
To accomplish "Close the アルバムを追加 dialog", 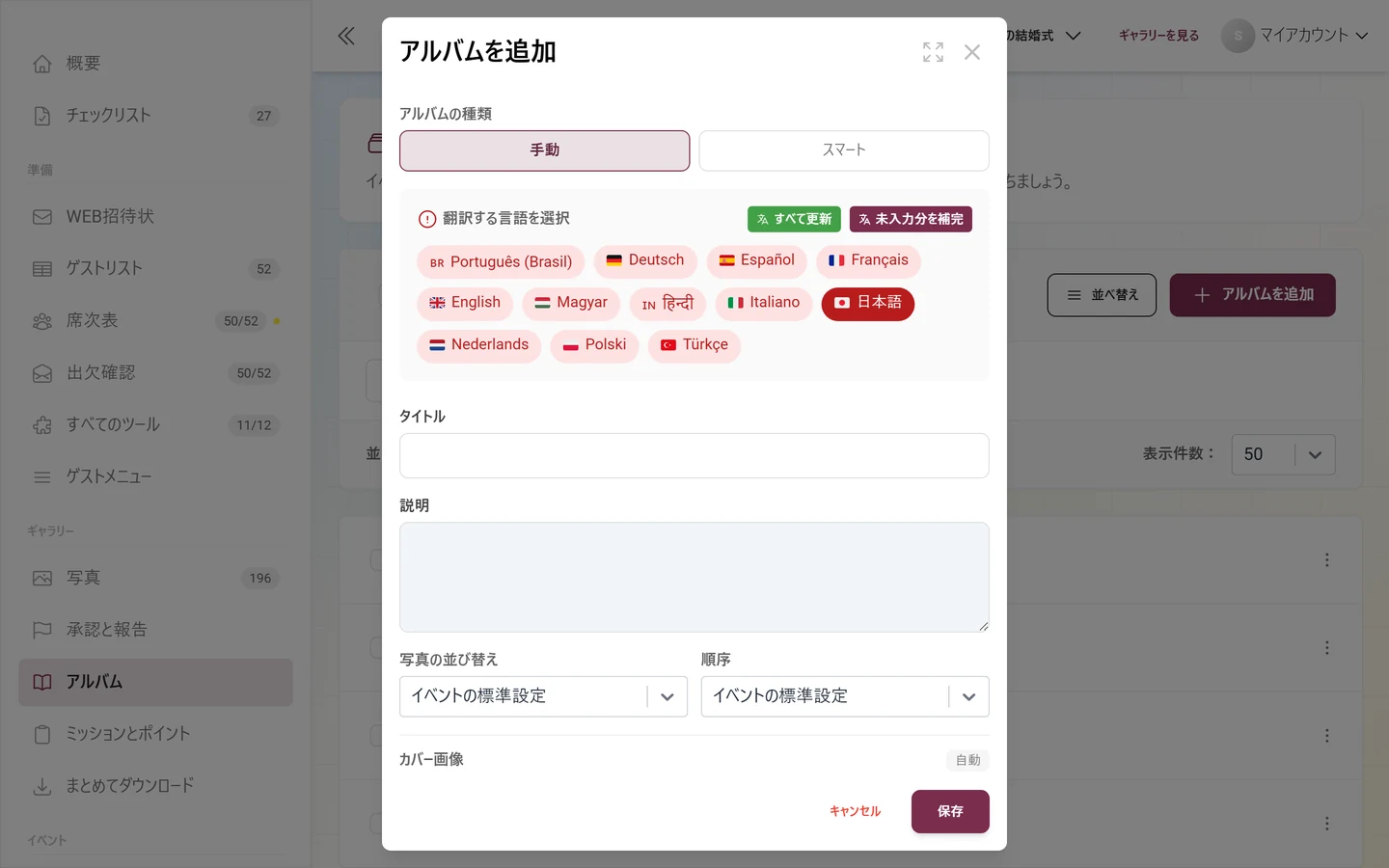I will [x=972, y=52].
